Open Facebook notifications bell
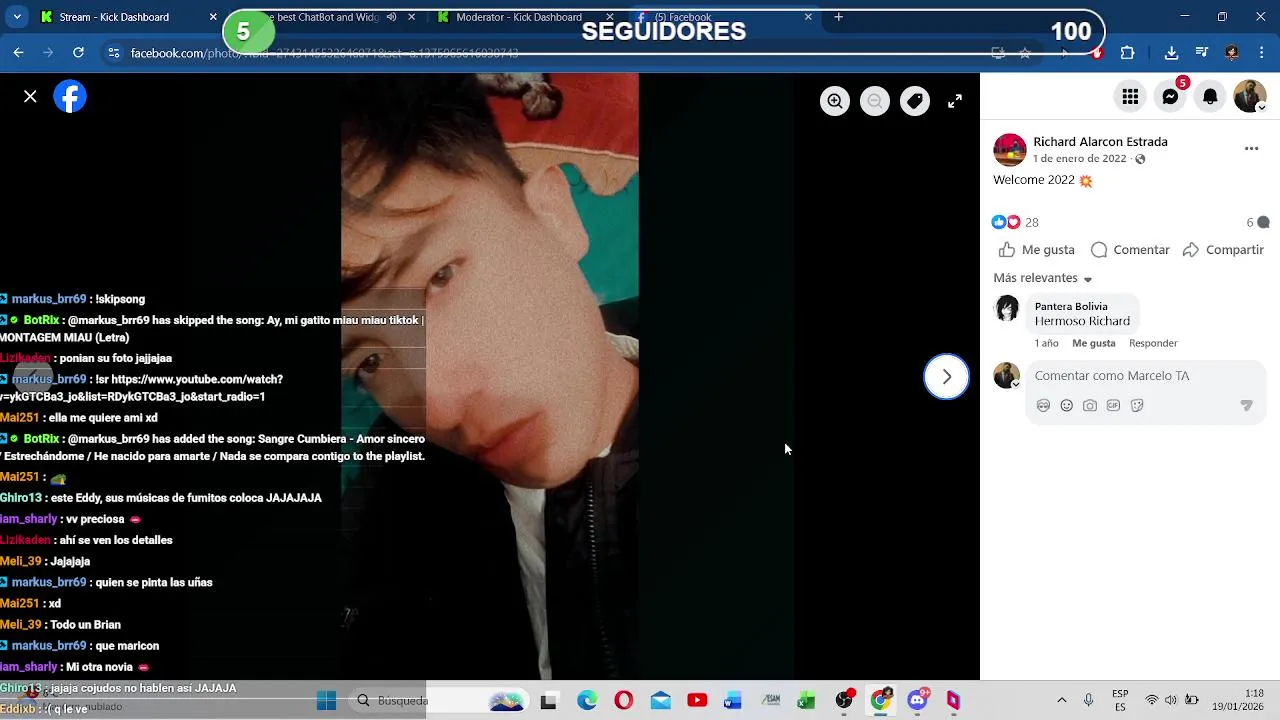This screenshot has height=720, width=1280. click(1210, 97)
